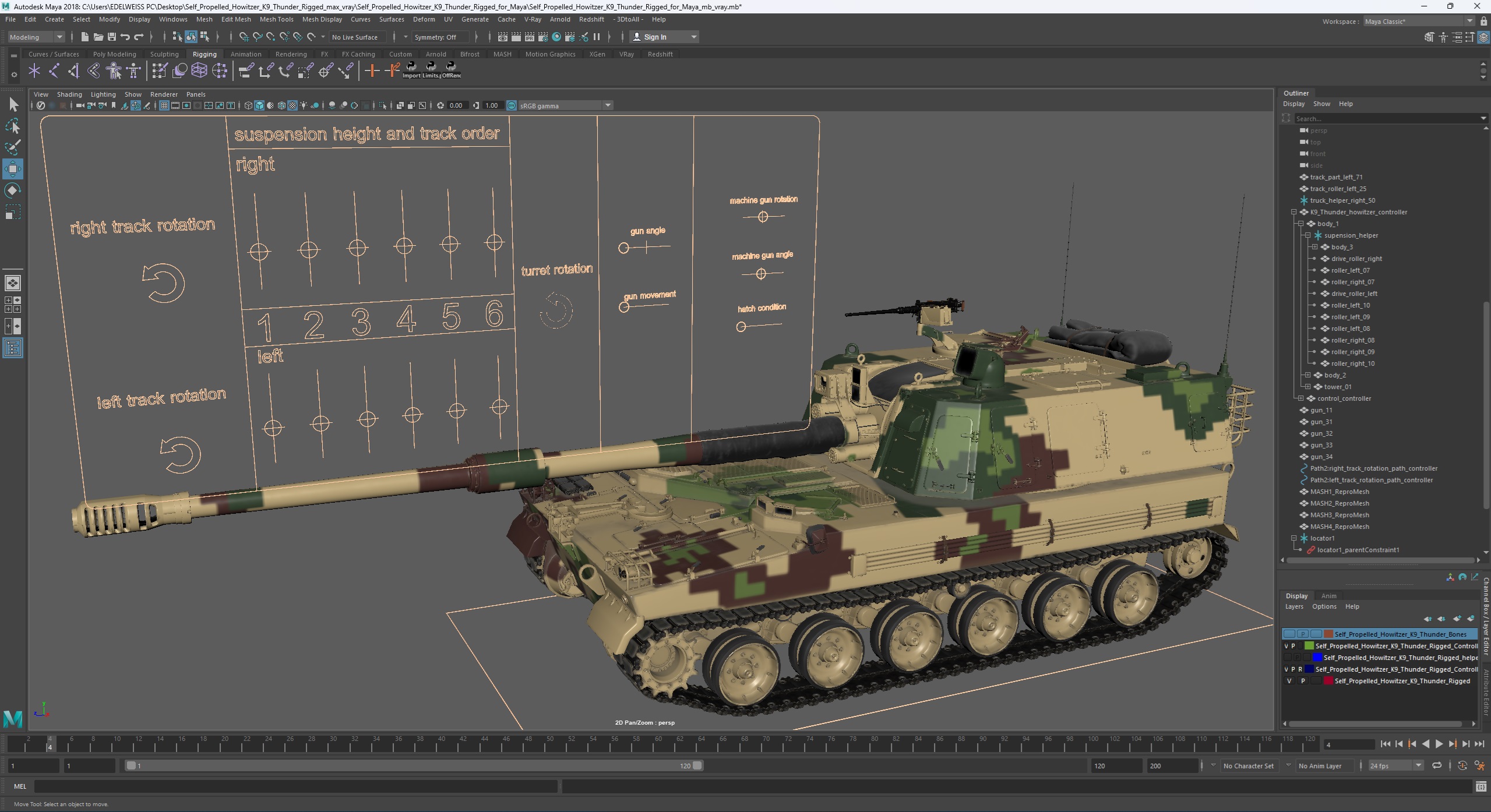
Task: Toggle render state P on last layer
Action: tap(1301, 681)
